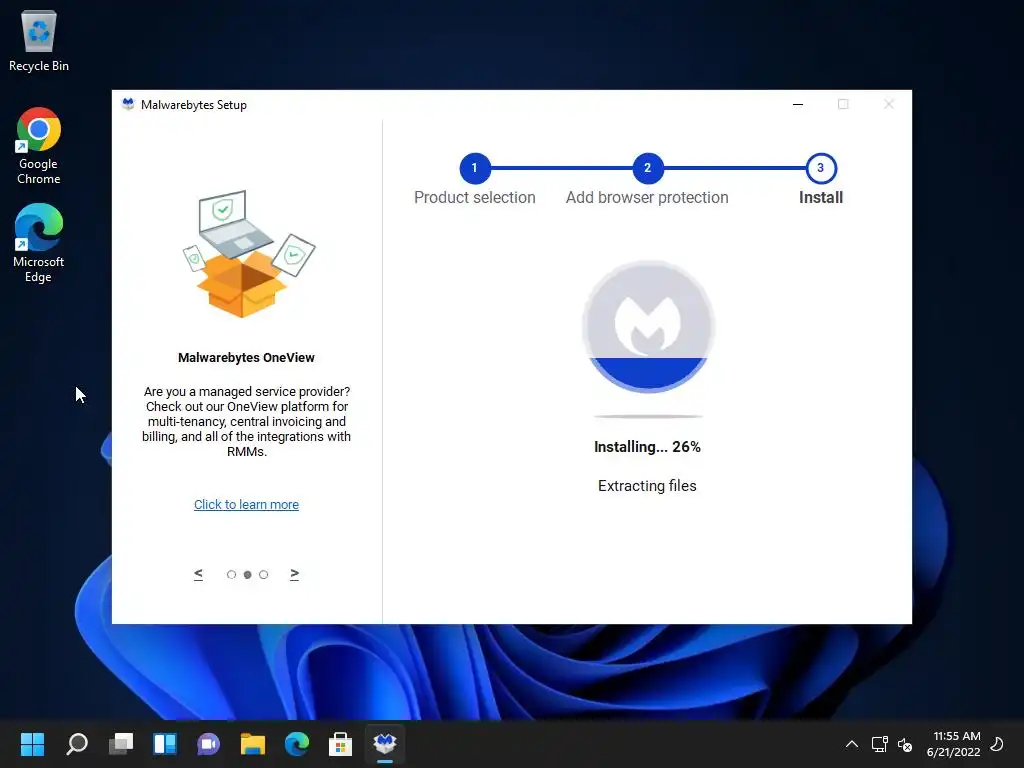Image resolution: width=1024 pixels, height=768 pixels.
Task: Click the managed service provider paragraph
Action: [246, 422]
